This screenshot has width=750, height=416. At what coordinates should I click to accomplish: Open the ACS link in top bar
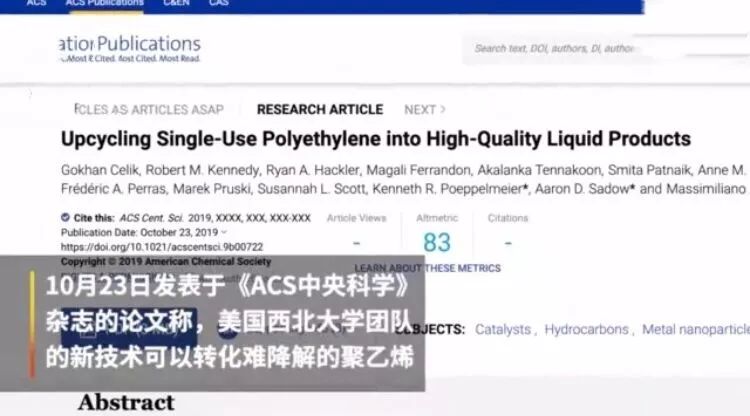(36, 3)
